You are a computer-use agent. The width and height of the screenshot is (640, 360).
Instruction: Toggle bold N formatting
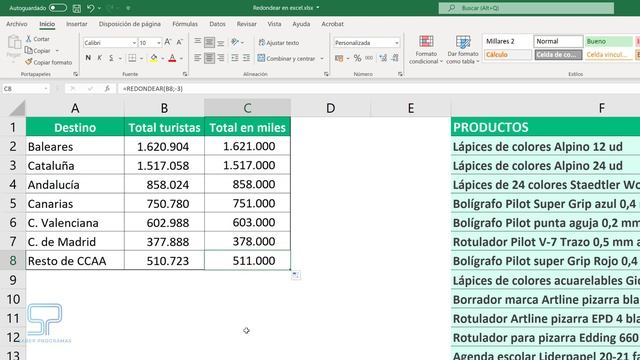[88, 58]
